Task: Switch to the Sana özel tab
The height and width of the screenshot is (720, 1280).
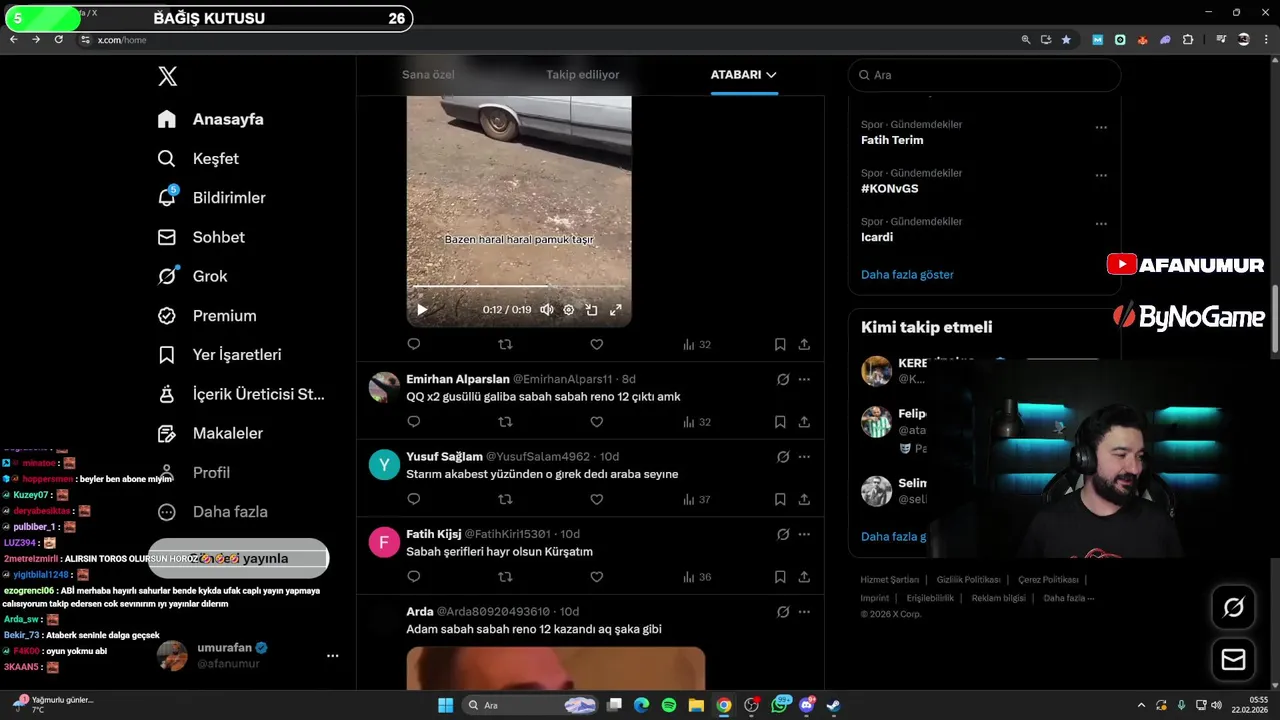Action: tap(428, 75)
